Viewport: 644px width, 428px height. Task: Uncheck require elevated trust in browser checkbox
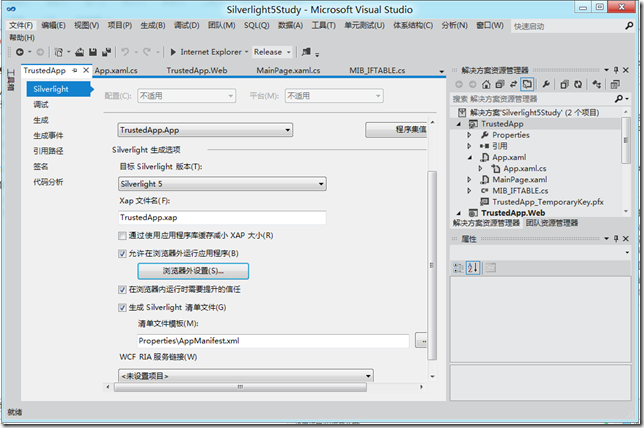click(122, 290)
